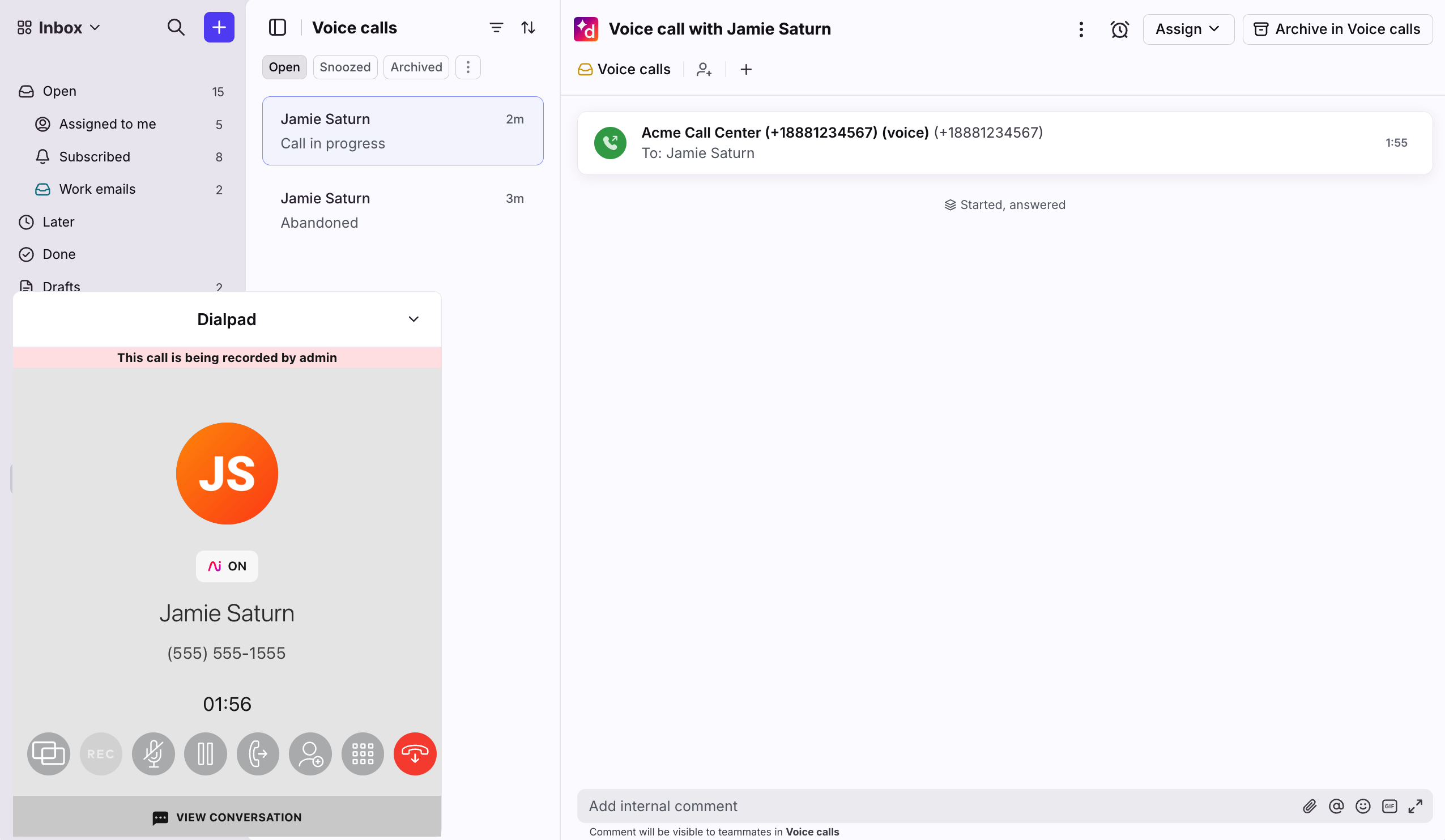Open the dialpad keypad grid
This screenshot has height=840, width=1445.
pyautogui.click(x=363, y=753)
